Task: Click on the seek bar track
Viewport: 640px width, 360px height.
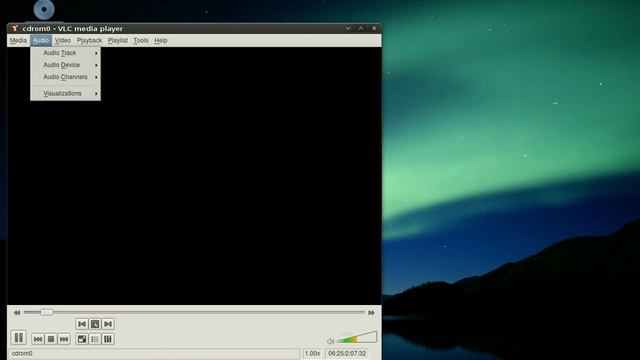Action: click(x=194, y=312)
